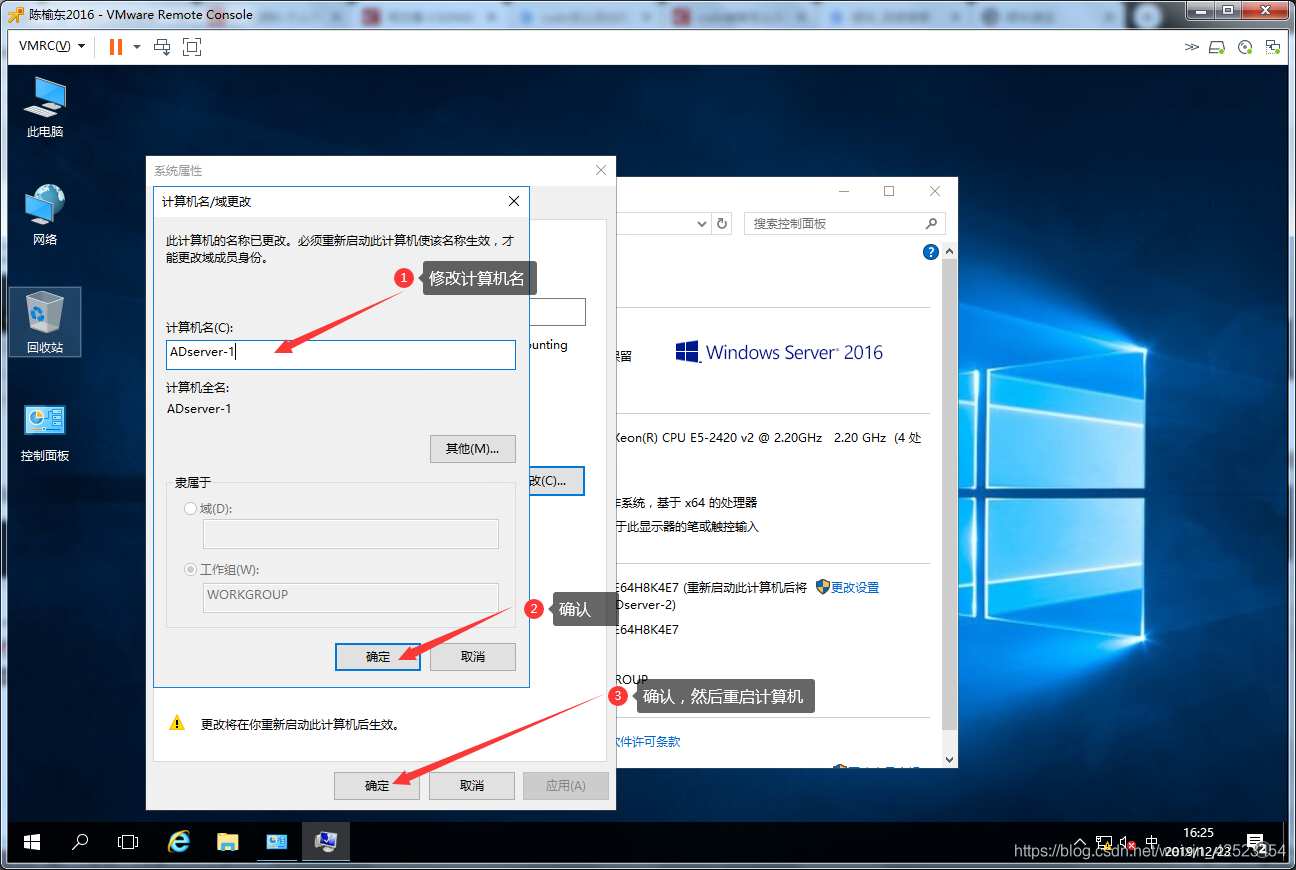Click the blue help question mark icon
The width and height of the screenshot is (1296, 870).
pos(931,252)
